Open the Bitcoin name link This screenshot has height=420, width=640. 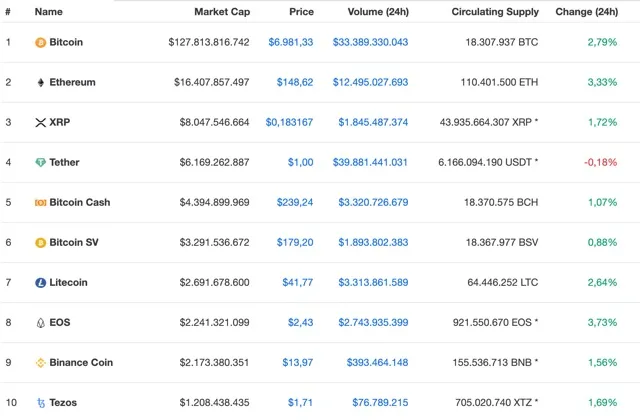(66, 42)
